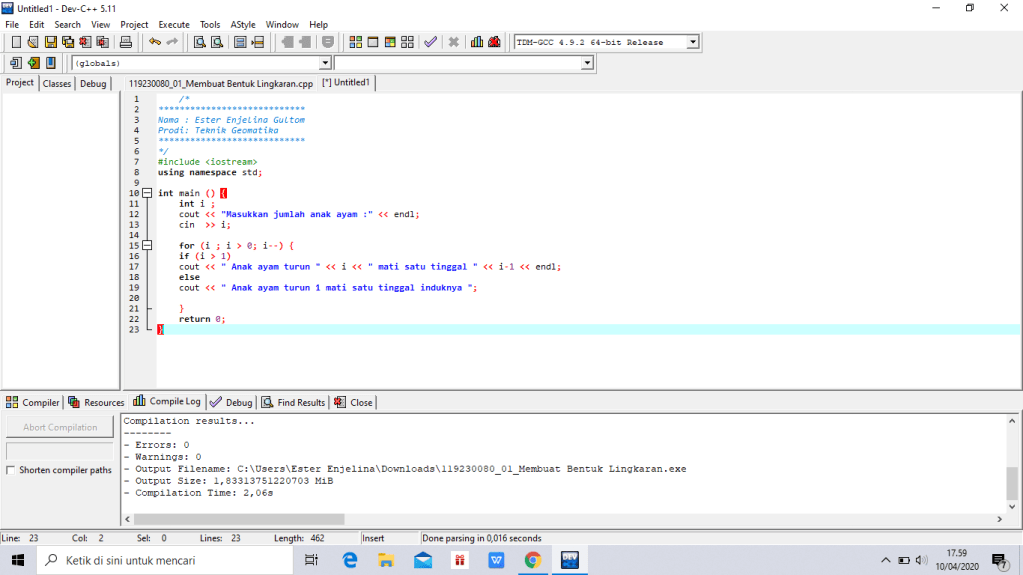1023x575 pixels.
Task: Open Profile Analysis bar chart icon
Action: pyautogui.click(x=477, y=42)
